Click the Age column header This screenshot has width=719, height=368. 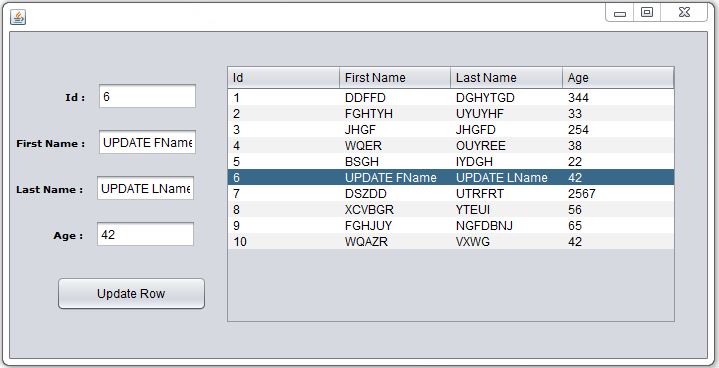[618, 77]
